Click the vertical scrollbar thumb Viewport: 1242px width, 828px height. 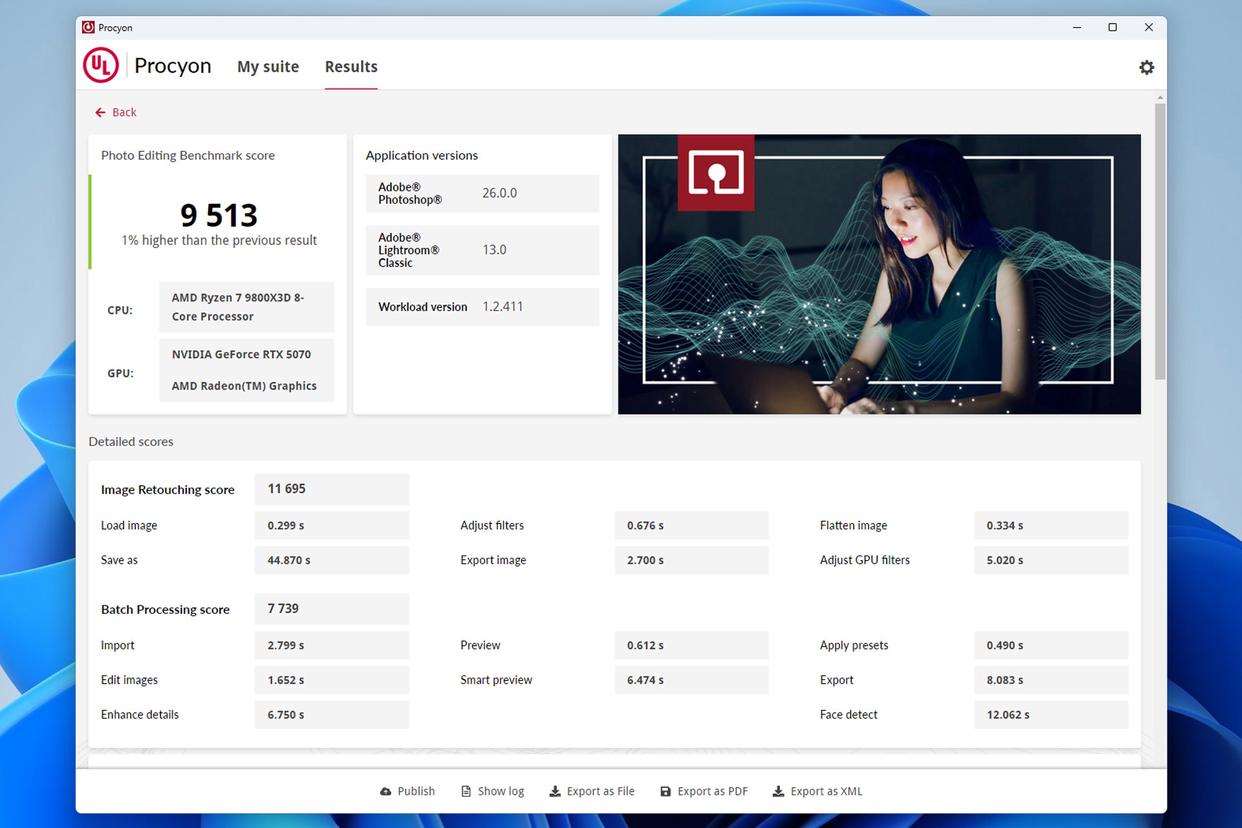coord(1160,240)
